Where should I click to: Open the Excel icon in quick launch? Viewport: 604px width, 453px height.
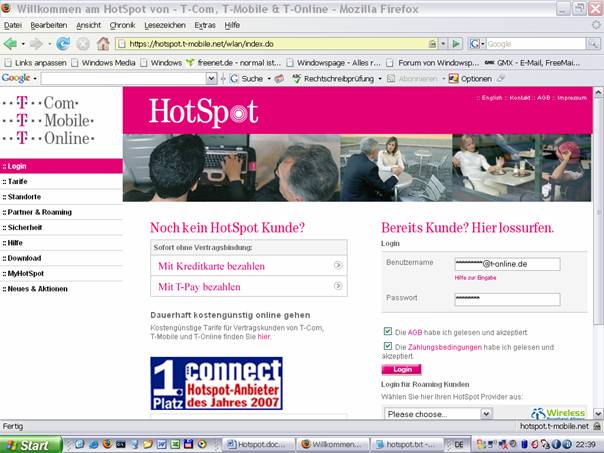[x=175, y=444]
